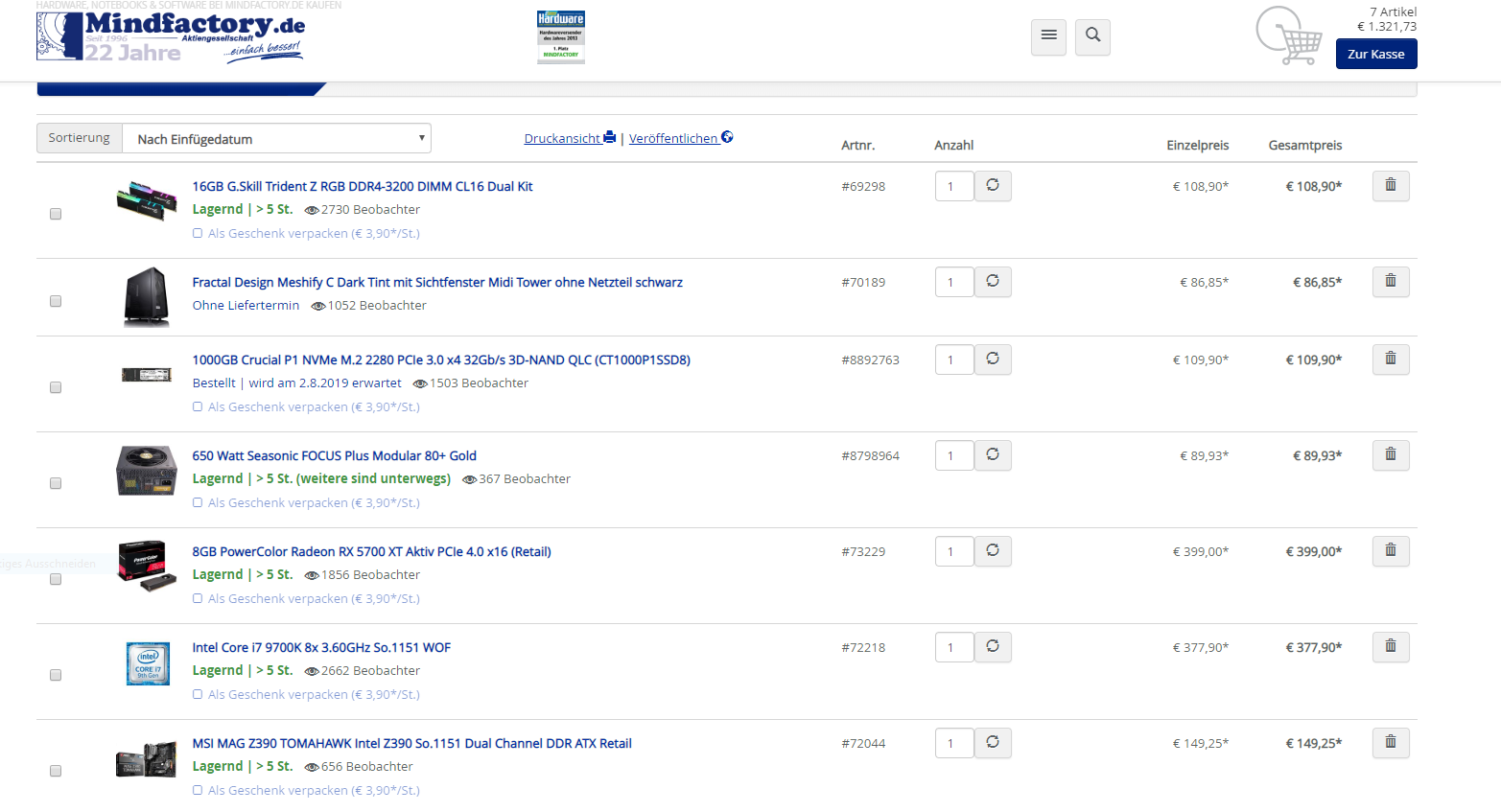Viewport: 1501px width, 812px height.
Task: Open 1000GB Crucial P1 NVMe product link
Action: point(441,360)
